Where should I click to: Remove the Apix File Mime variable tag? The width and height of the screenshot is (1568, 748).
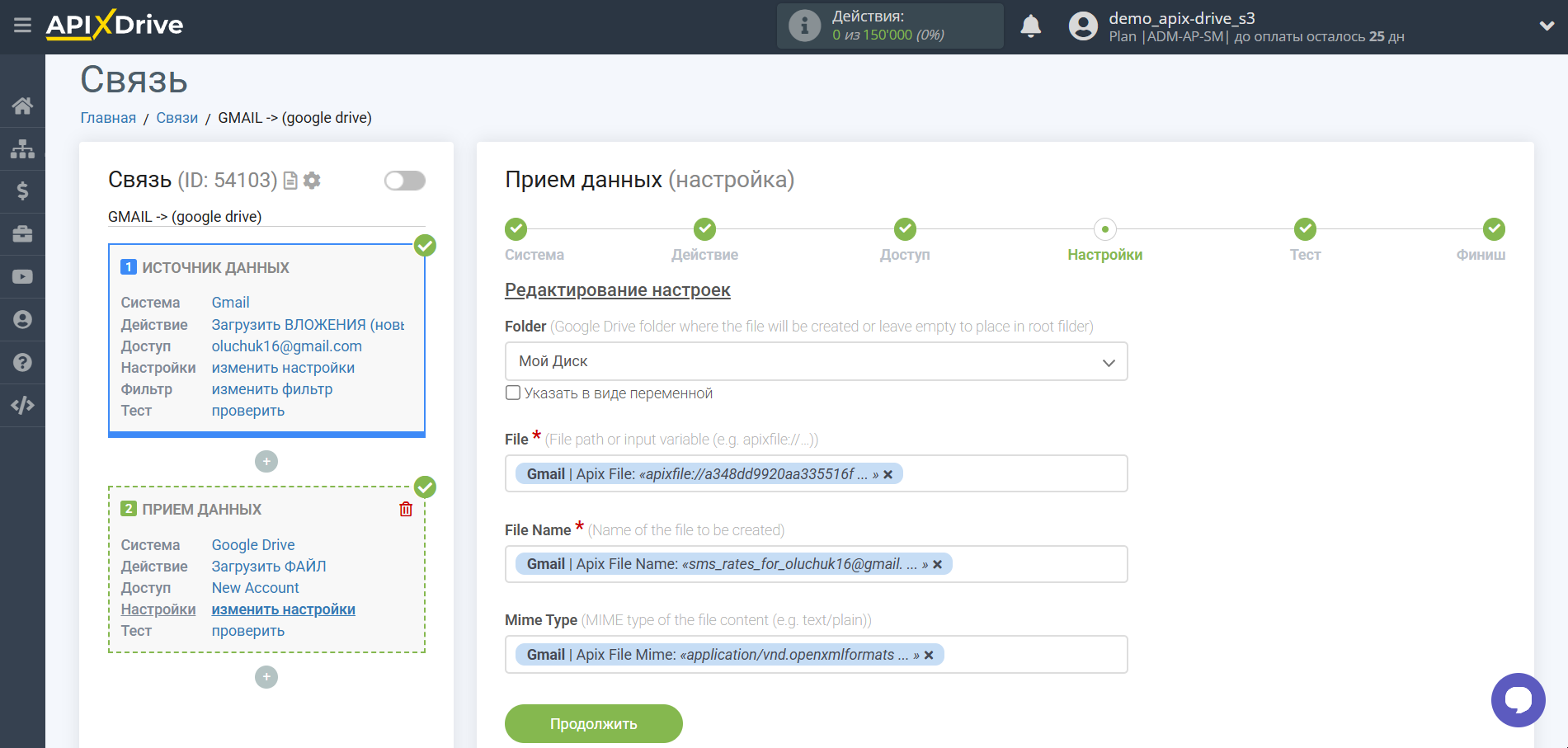click(x=929, y=655)
